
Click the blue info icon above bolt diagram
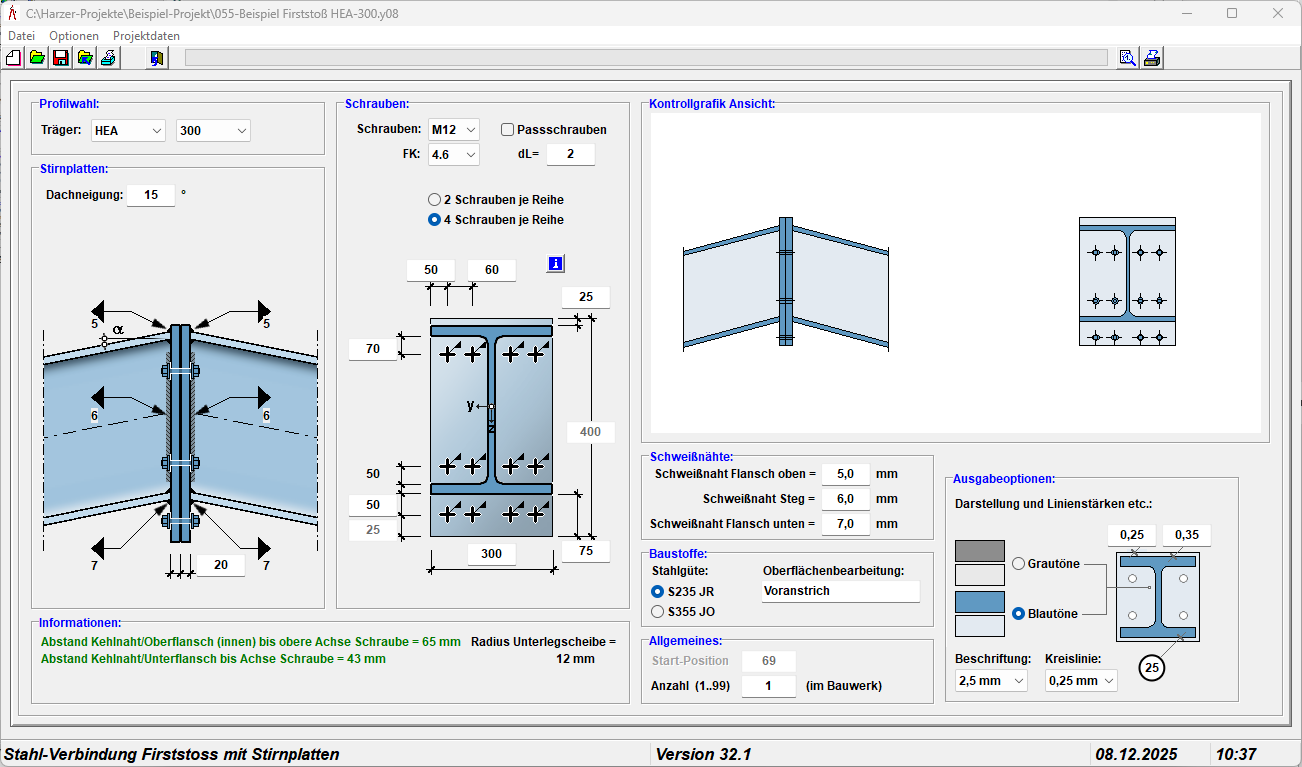[x=556, y=264]
